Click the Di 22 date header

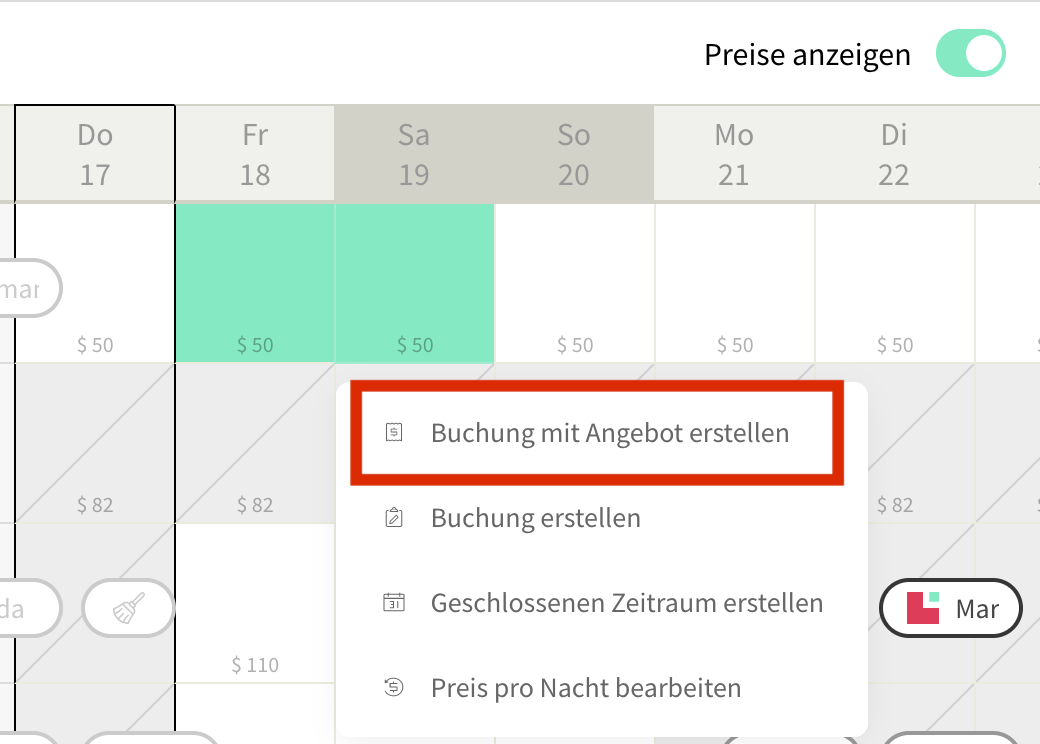pyautogui.click(x=893, y=154)
